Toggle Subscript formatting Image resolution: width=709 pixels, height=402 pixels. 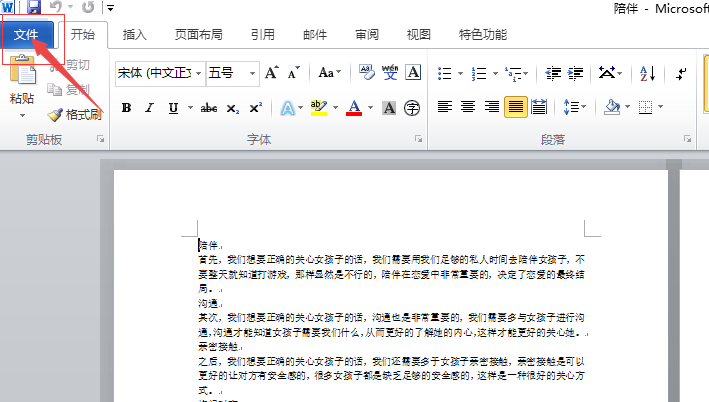pos(233,108)
